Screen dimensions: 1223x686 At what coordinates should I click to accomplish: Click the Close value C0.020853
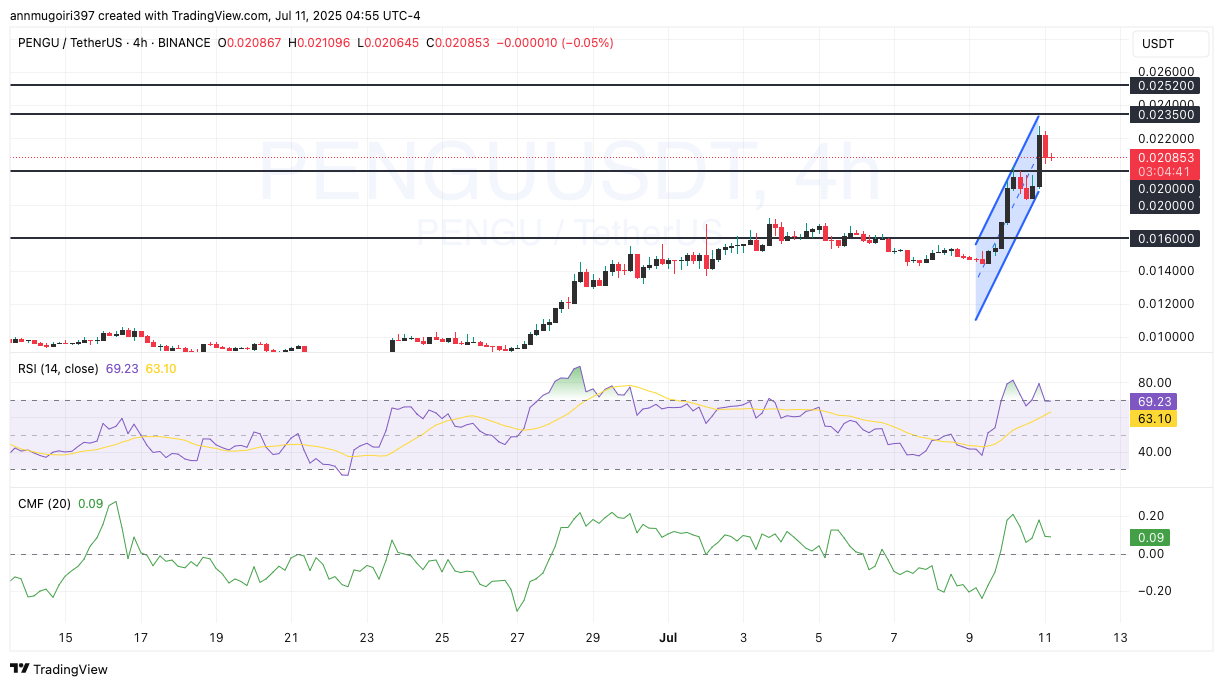click(x=456, y=43)
